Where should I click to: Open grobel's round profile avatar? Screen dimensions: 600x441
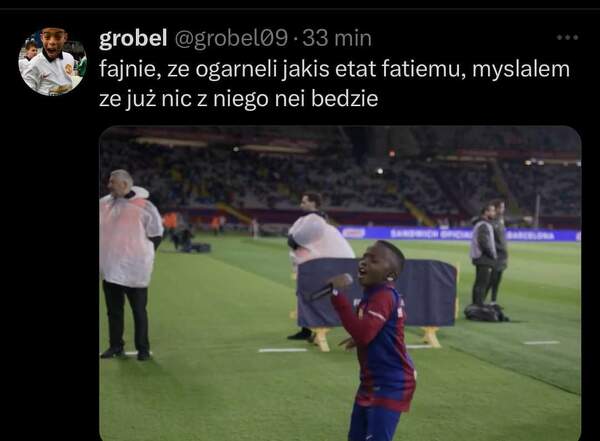(x=52, y=61)
